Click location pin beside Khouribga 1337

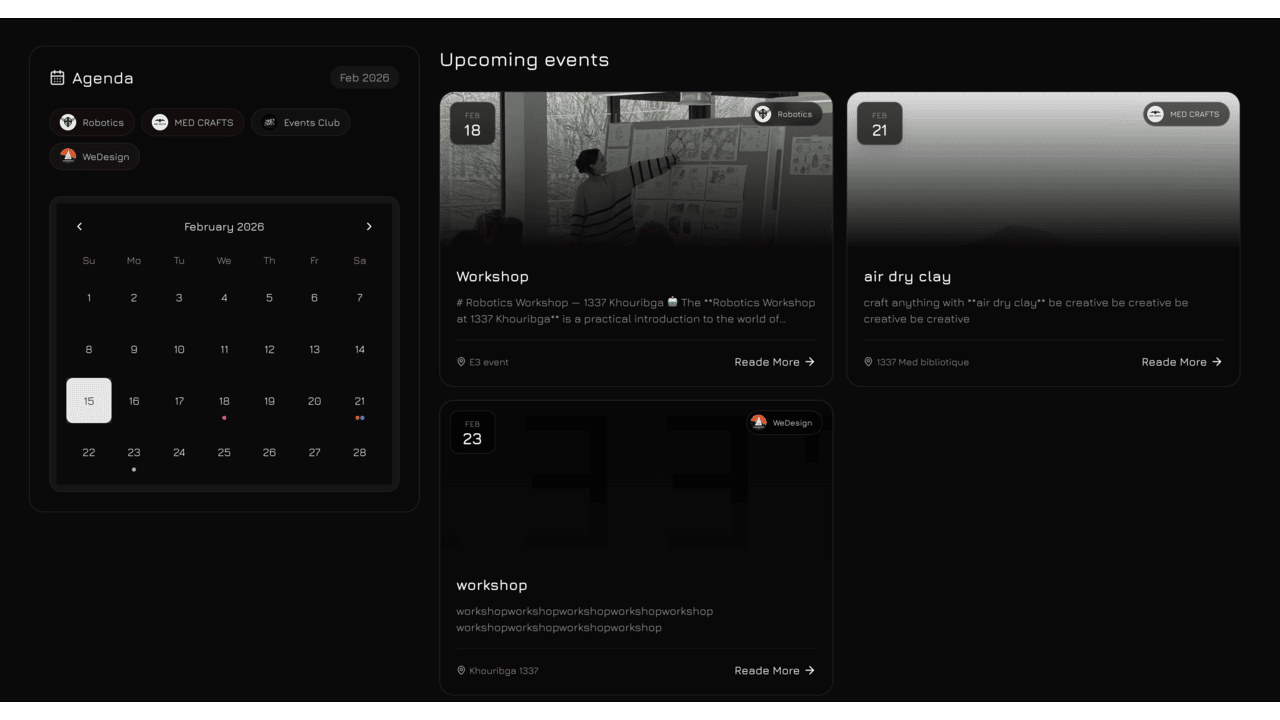tap(461, 671)
